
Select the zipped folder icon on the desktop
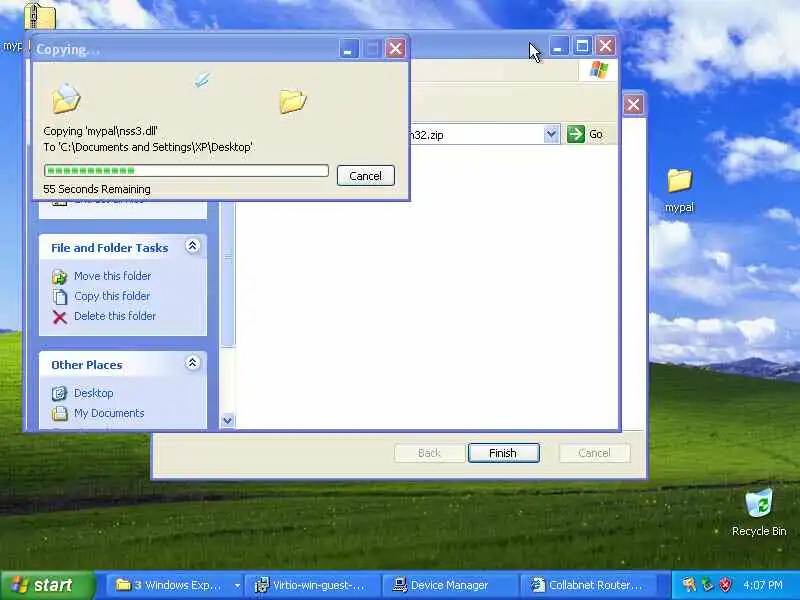(40, 16)
